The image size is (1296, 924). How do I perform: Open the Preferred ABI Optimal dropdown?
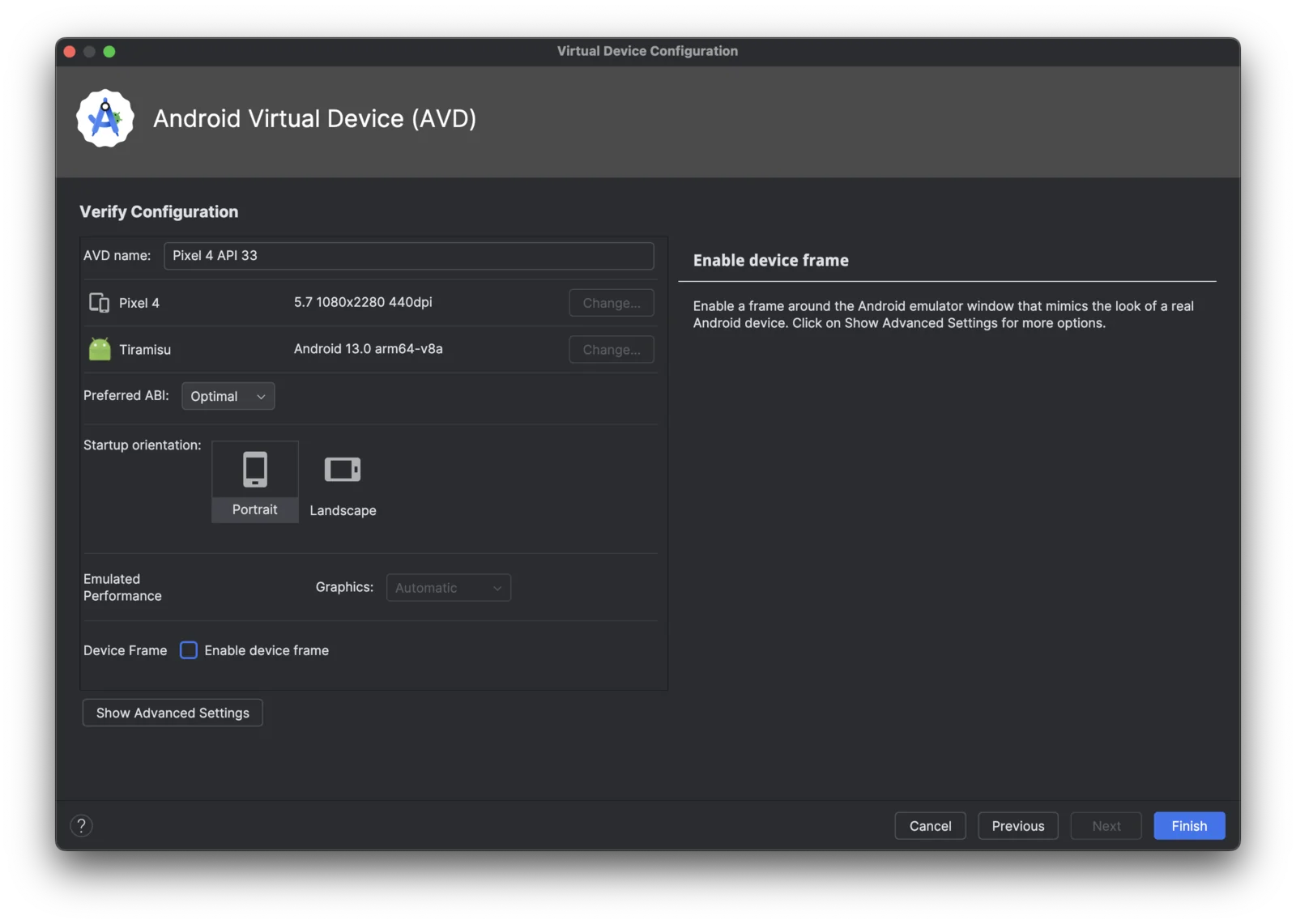(228, 396)
